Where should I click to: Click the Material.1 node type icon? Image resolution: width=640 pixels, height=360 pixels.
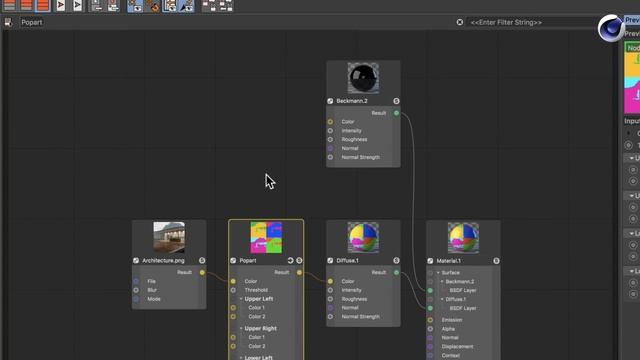[x=430, y=261]
